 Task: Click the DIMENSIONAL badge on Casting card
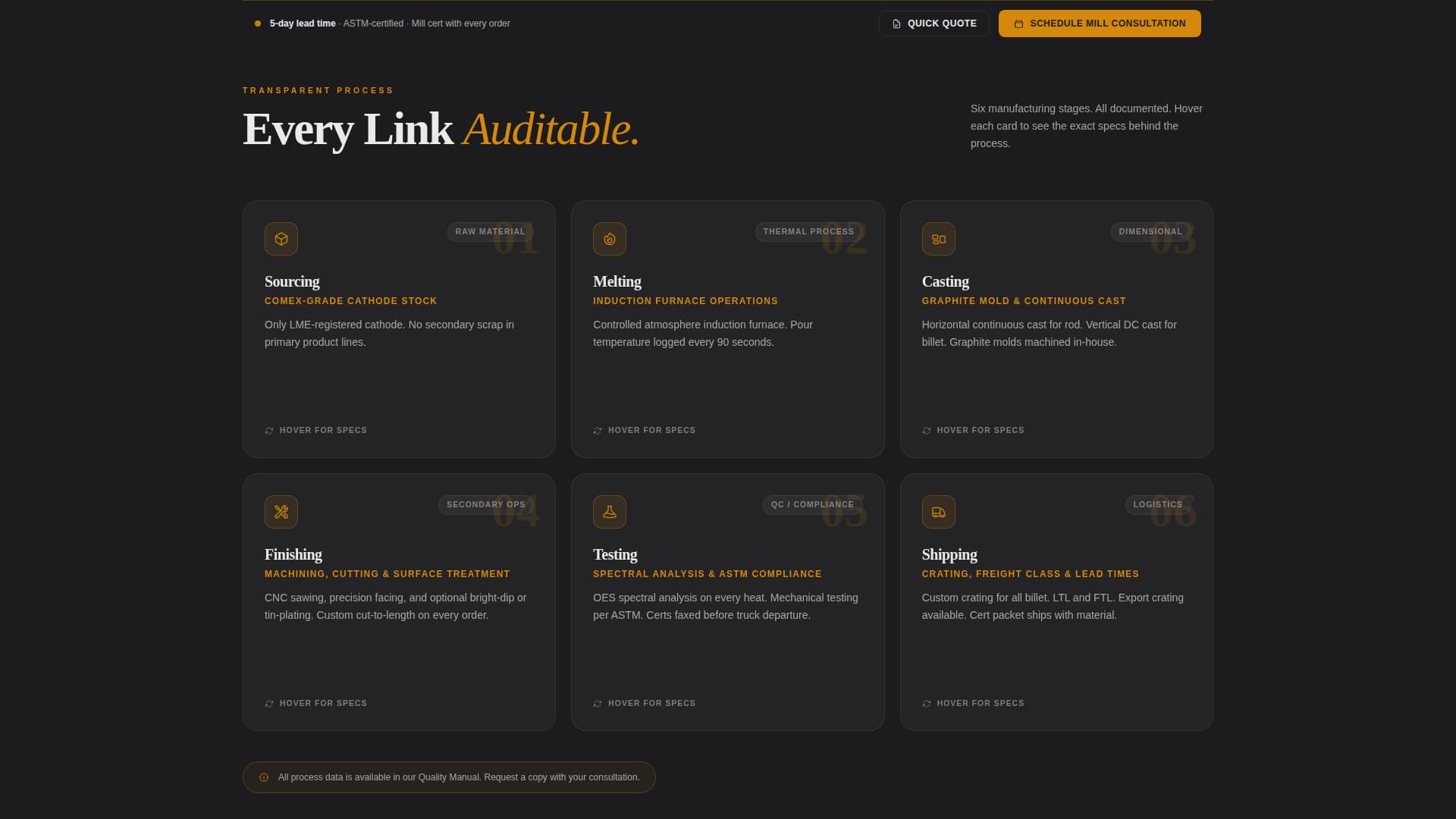point(1150,231)
